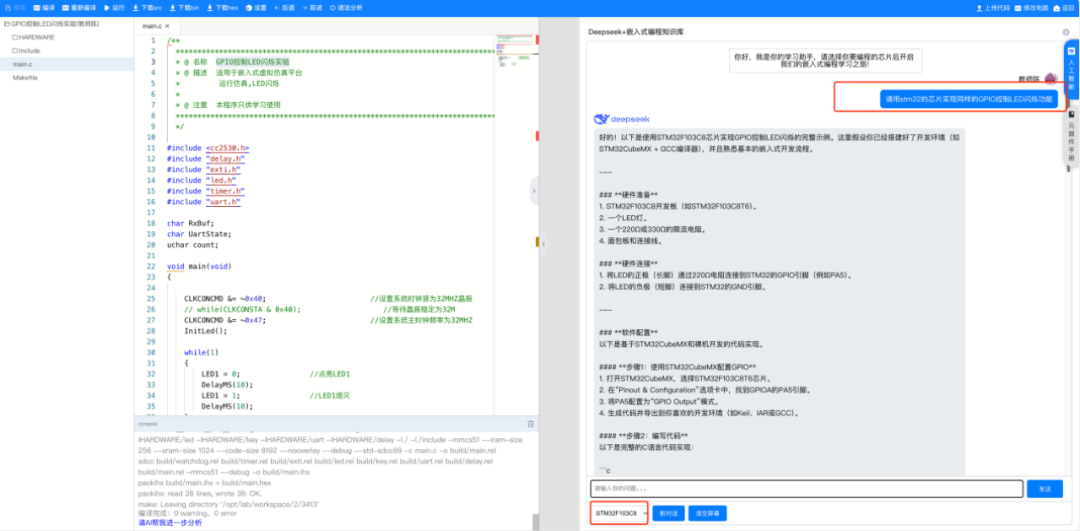Click the stm32 user message bubble

[x=968, y=98]
